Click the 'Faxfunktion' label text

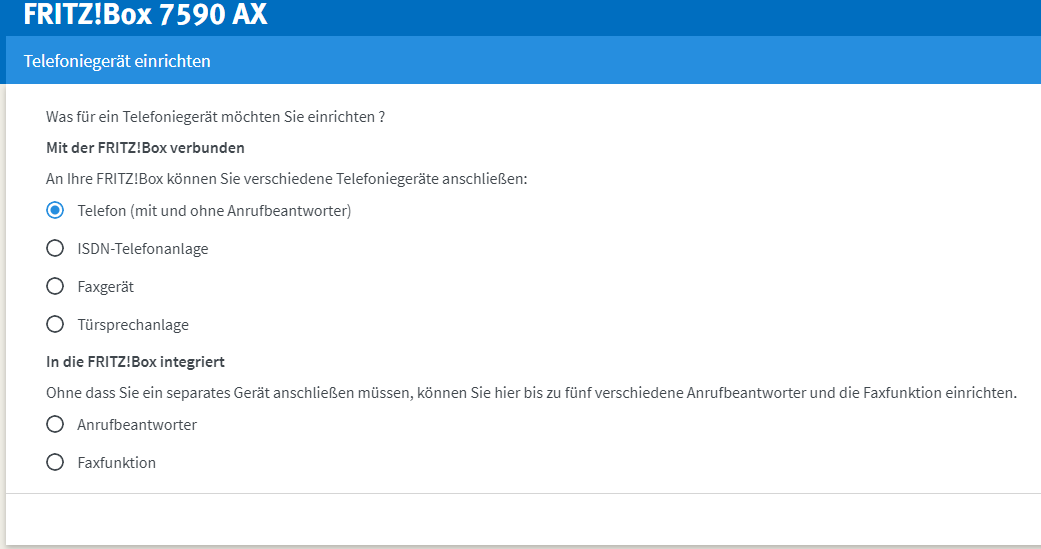pyautogui.click(x=116, y=463)
